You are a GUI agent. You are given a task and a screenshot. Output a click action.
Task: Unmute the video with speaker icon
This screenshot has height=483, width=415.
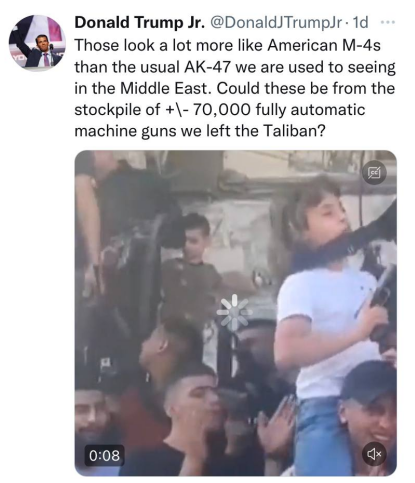click(374, 453)
